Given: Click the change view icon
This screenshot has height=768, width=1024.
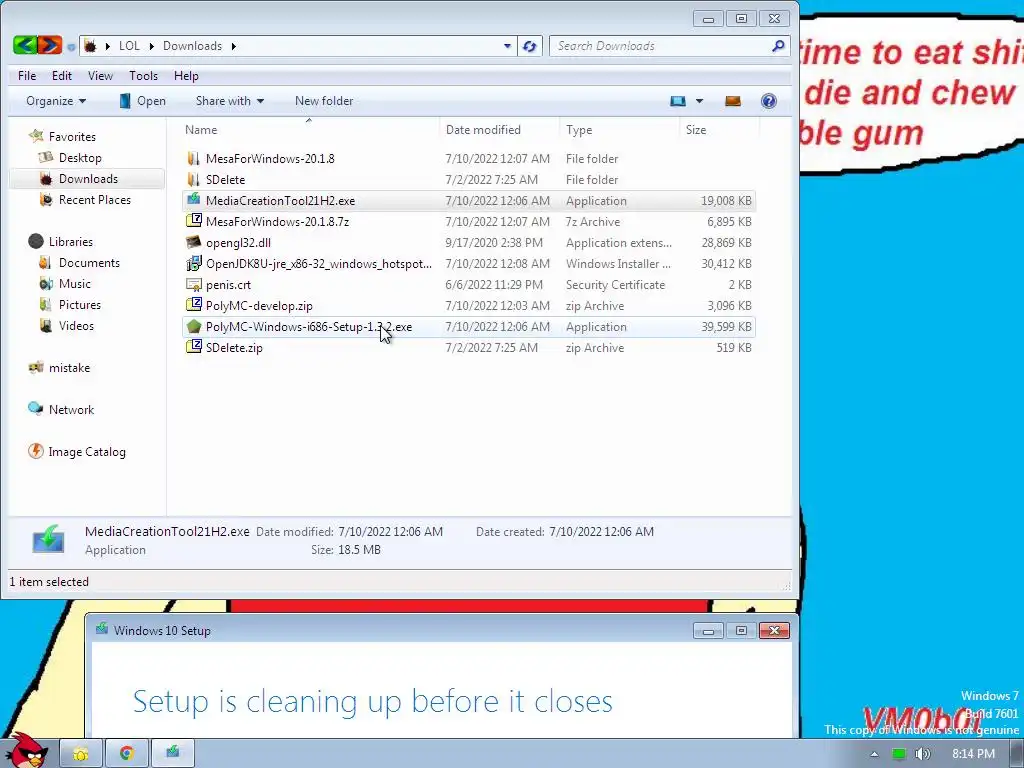Looking at the screenshot, I should [678, 101].
